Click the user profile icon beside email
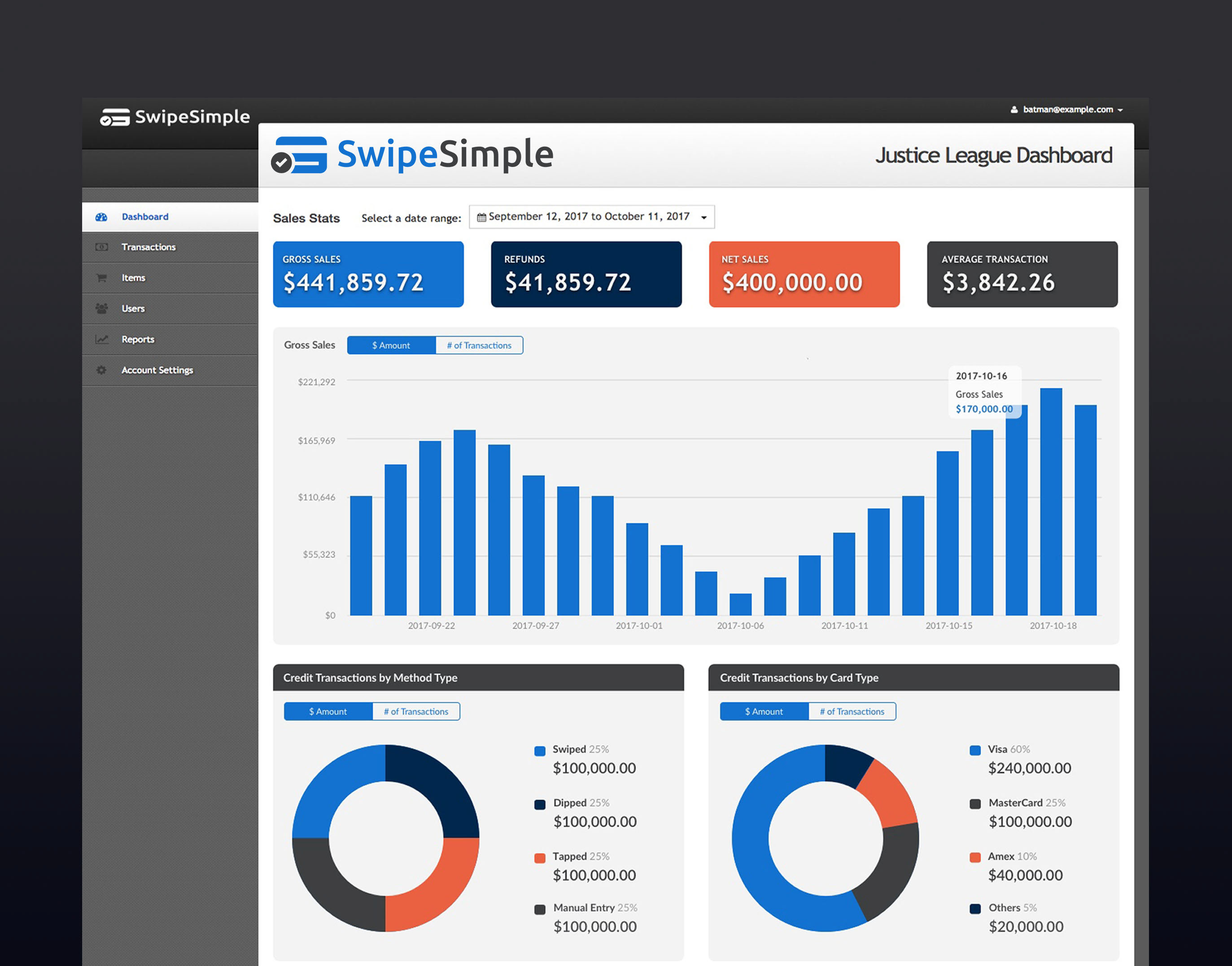Viewport: 1232px width, 966px height. coord(1014,110)
